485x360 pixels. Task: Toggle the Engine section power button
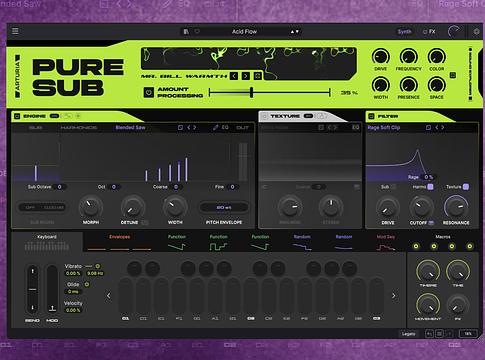pos(17,116)
